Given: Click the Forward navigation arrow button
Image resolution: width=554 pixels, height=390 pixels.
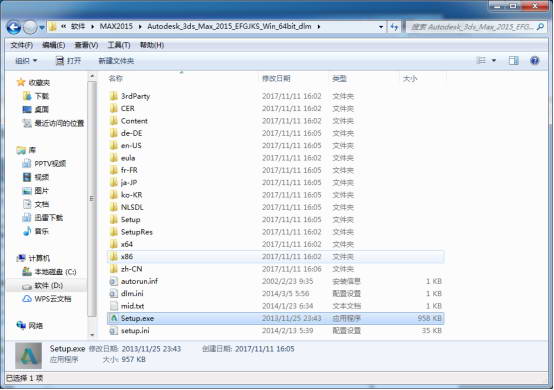Looking at the screenshot, I should pyautogui.click(x=30, y=27).
